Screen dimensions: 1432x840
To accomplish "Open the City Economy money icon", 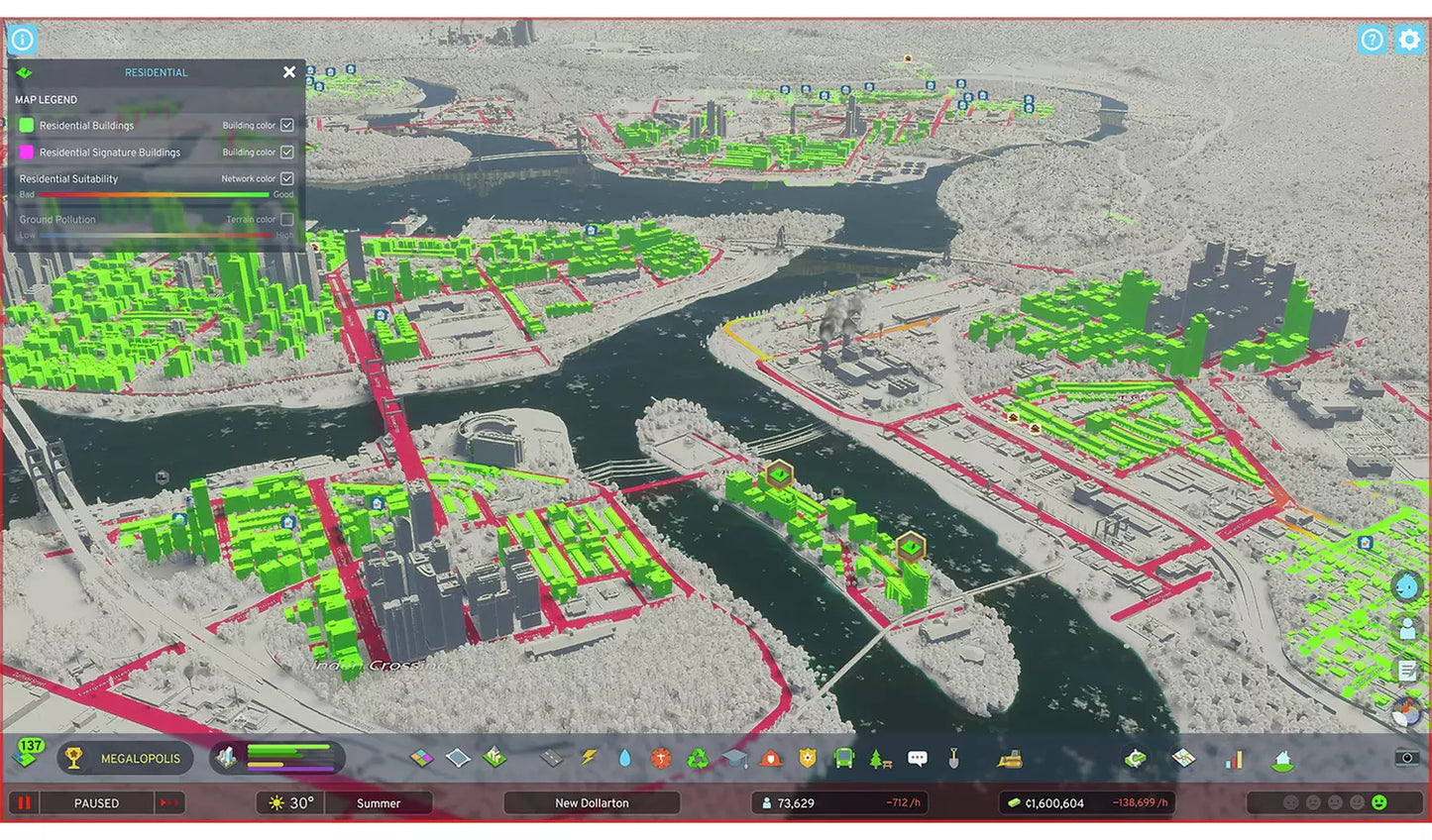I will coord(1136,759).
